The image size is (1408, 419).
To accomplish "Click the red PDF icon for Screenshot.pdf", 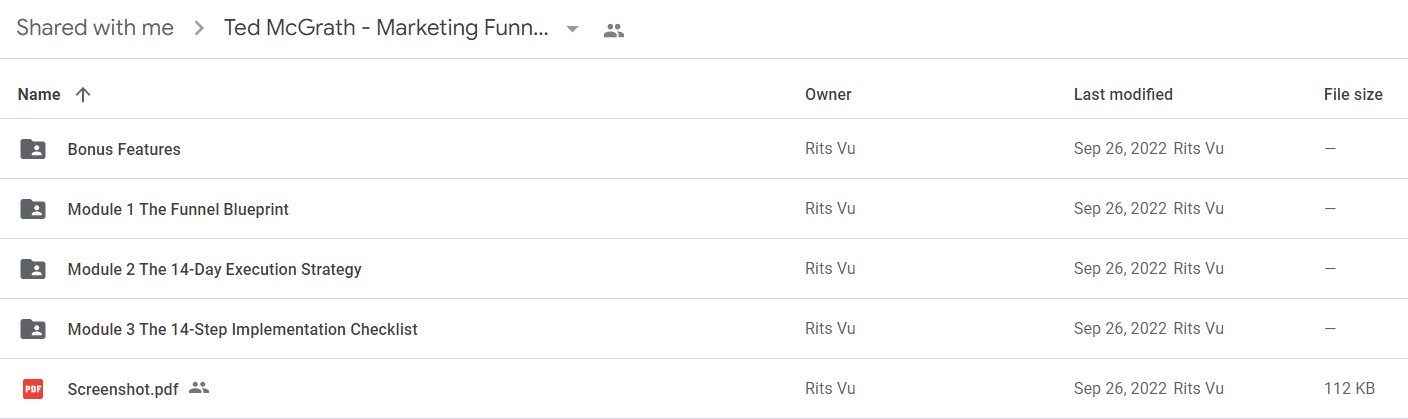I will pyautogui.click(x=33, y=389).
